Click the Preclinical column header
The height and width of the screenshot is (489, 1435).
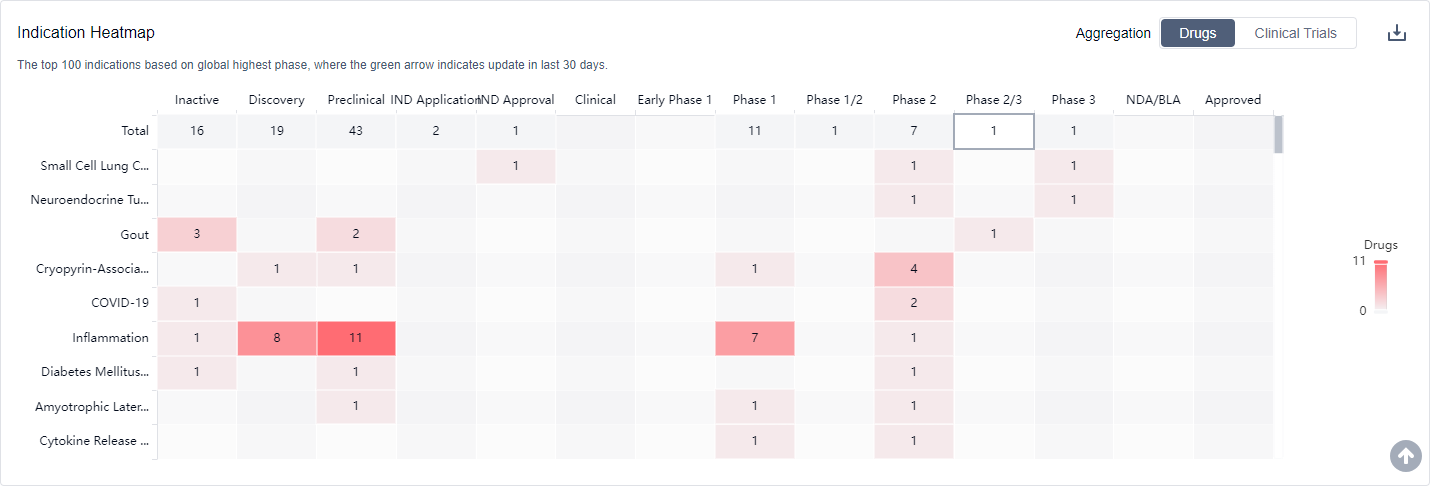point(356,100)
